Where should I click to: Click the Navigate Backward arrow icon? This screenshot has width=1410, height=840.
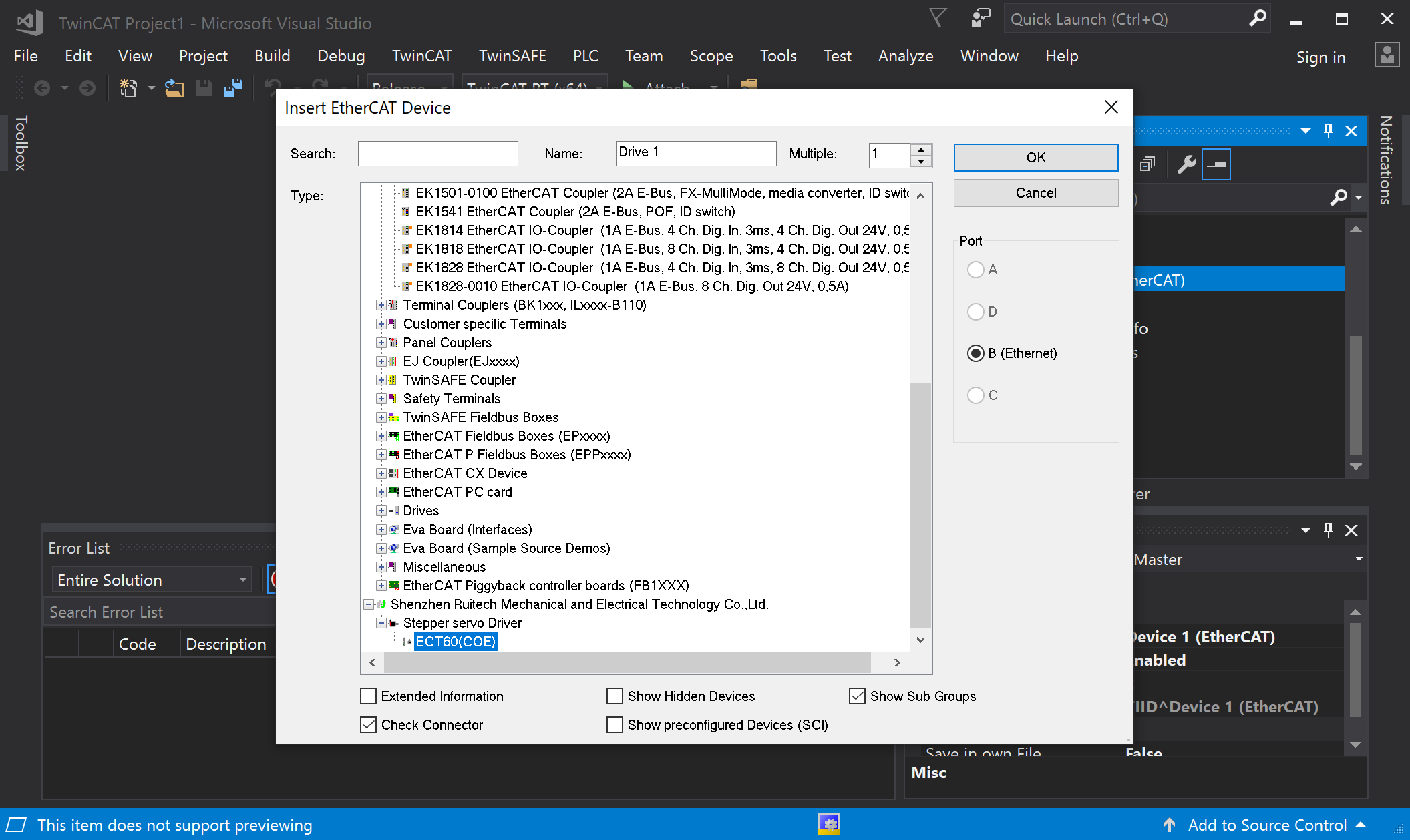(42, 87)
